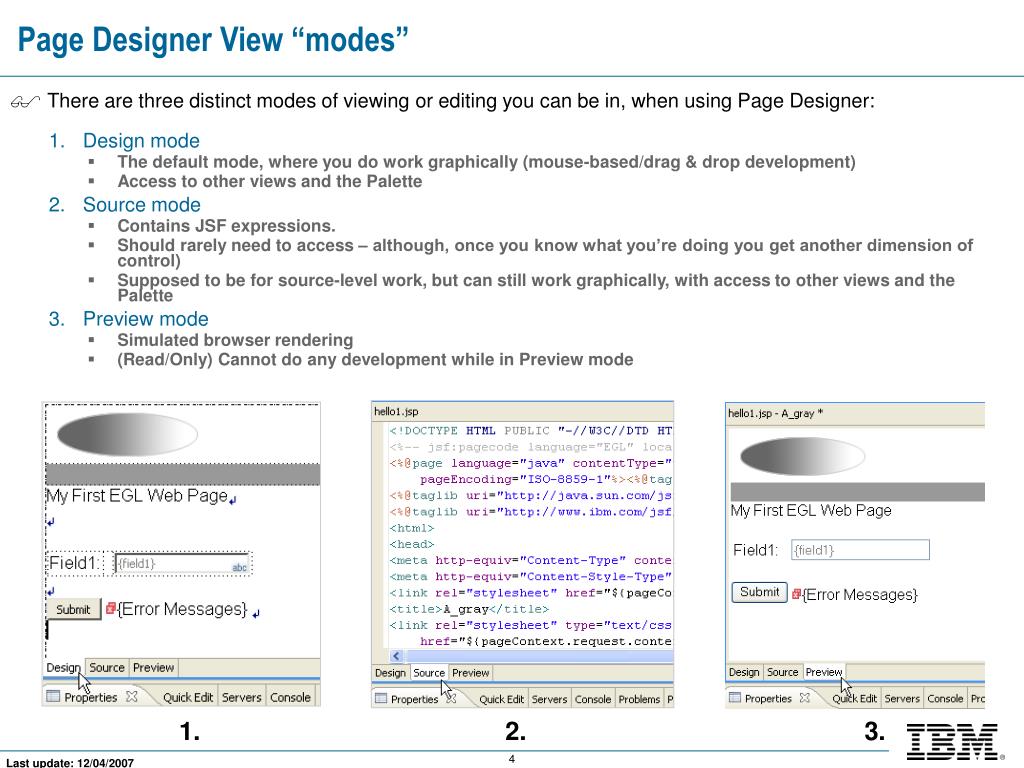Click the 'Last update: 12/04/2007' footer text
Viewport: 1024px width, 768px height.
pos(70,762)
